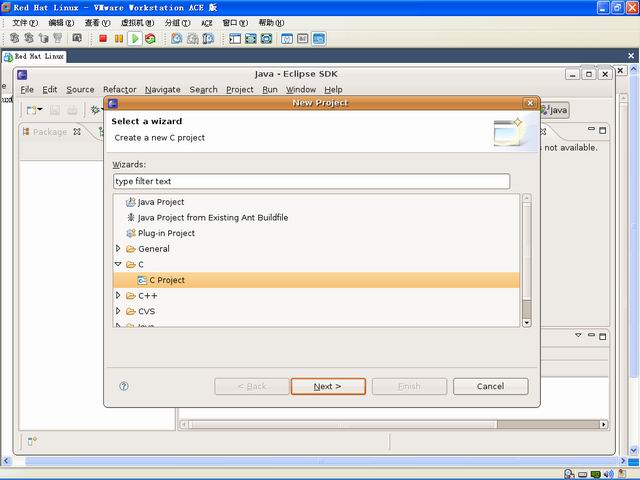The image size is (640, 480).
Task: Click the type filter text field
Action: [x=311, y=181]
